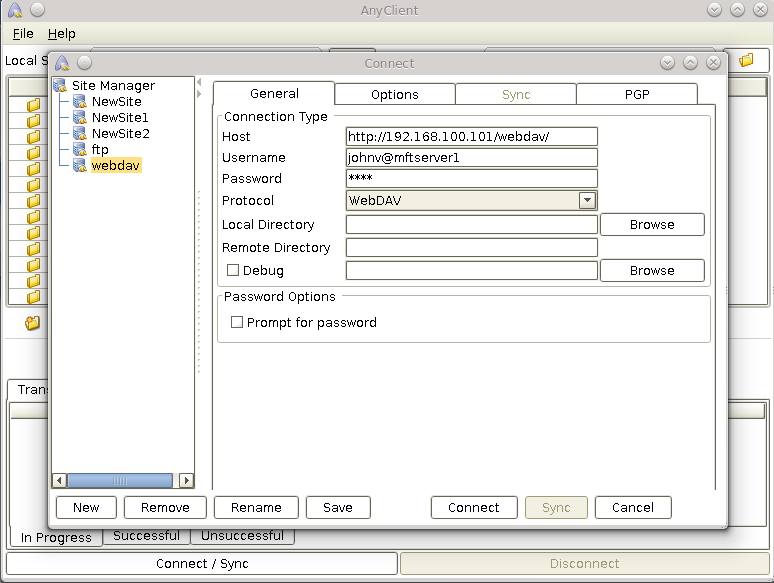Toggle Prompt for password checkbox
Screen dimensions: 774x583
point(237,322)
